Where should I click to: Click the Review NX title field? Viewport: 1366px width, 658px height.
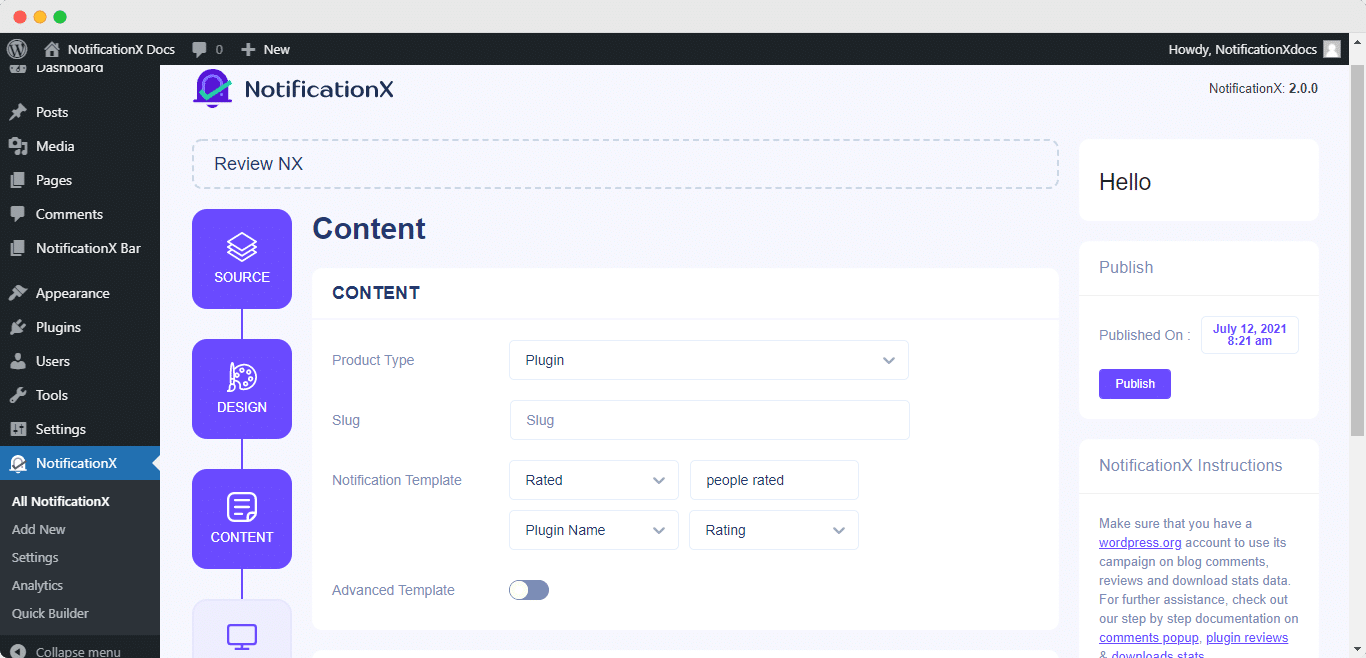625,164
